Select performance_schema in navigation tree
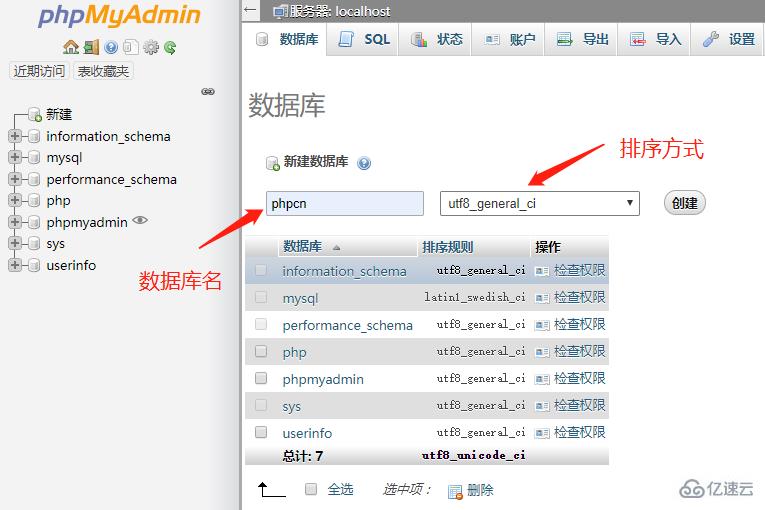This screenshot has width=765, height=510. pos(111,180)
